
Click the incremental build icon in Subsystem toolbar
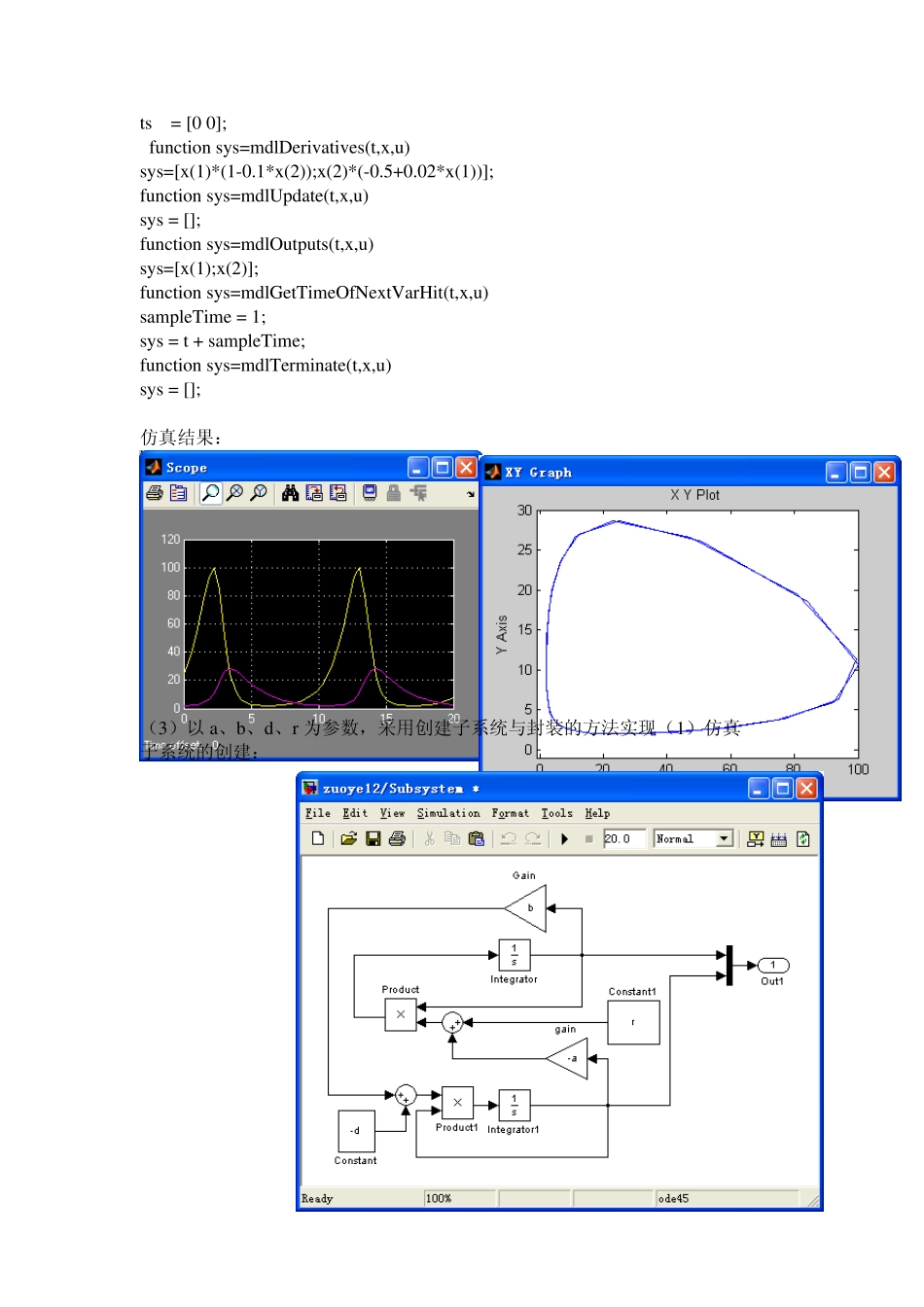pyautogui.click(x=756, y=838)
